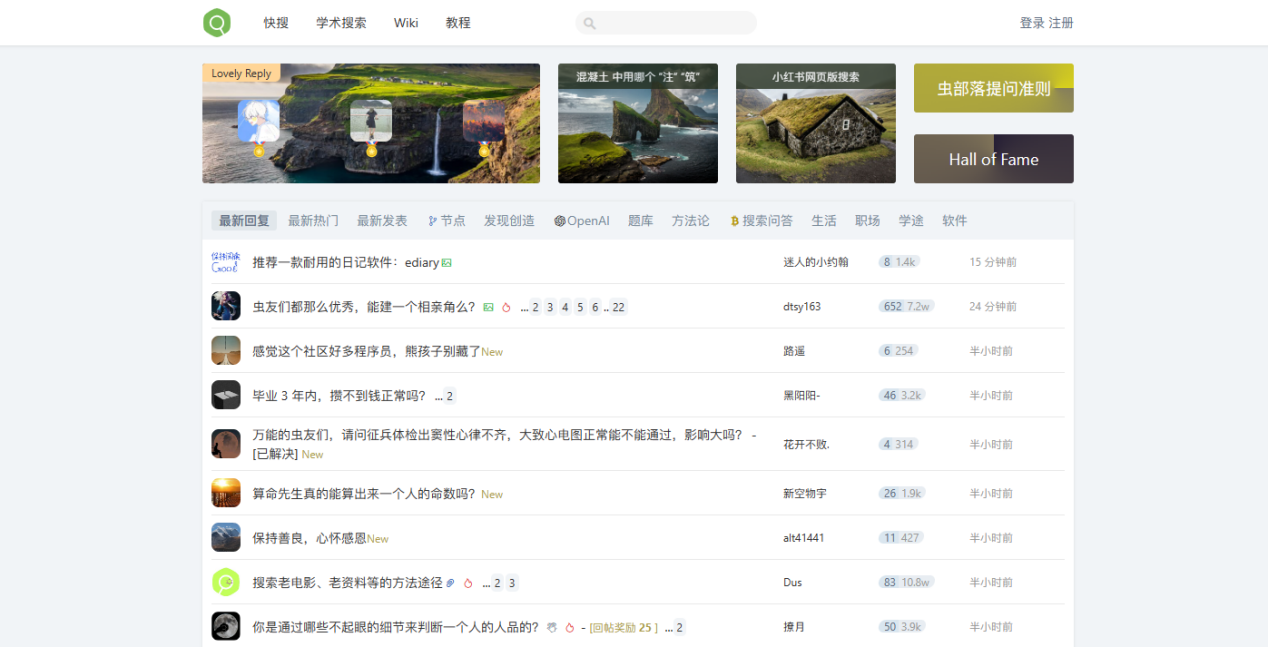Viewport: 1268px width, 647px height.
Task: Open the Wiki navigation link
Action: pyautogui.click(x=406, y=23)
